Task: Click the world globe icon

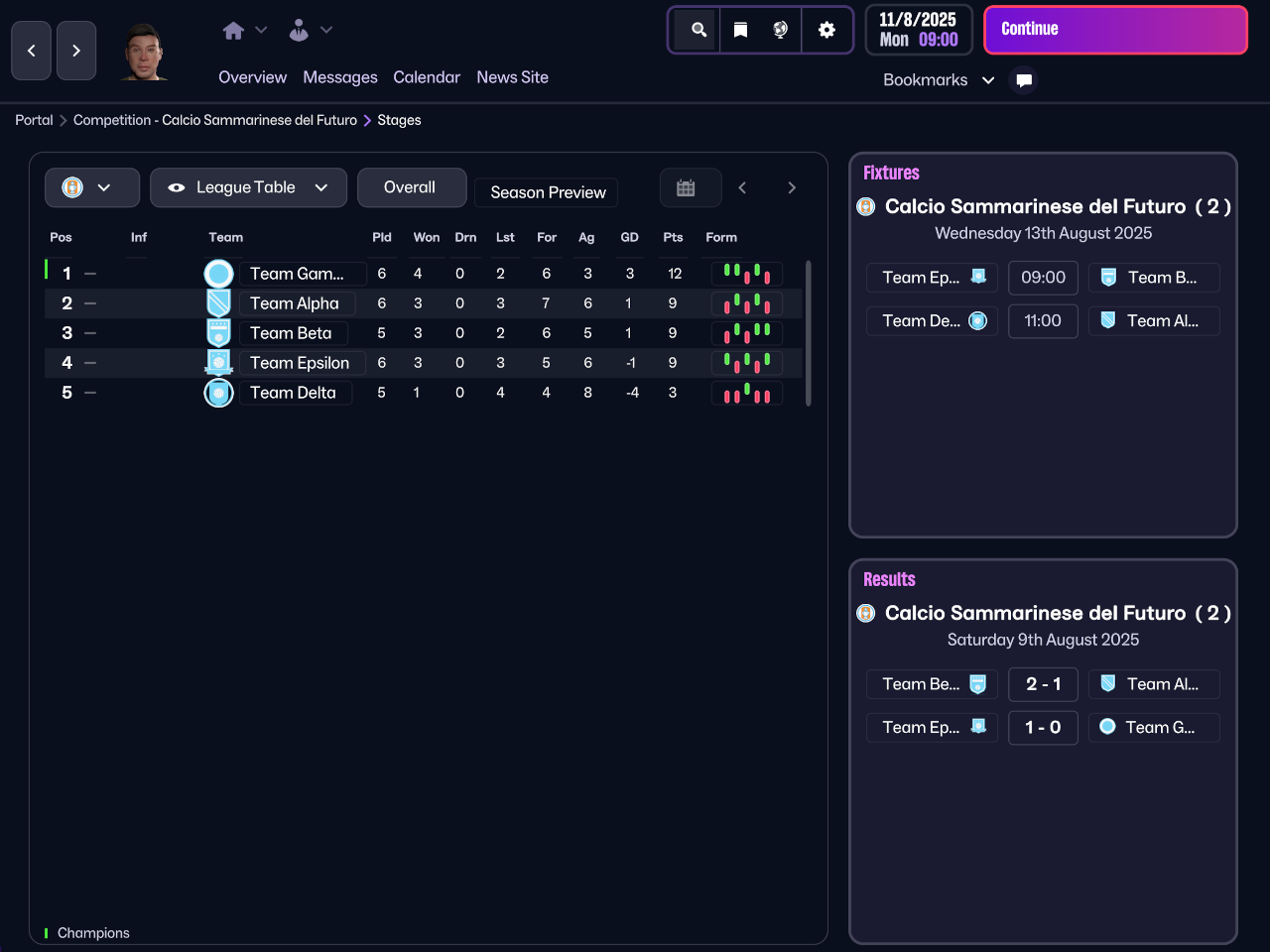Action: (x=781, y=30)
